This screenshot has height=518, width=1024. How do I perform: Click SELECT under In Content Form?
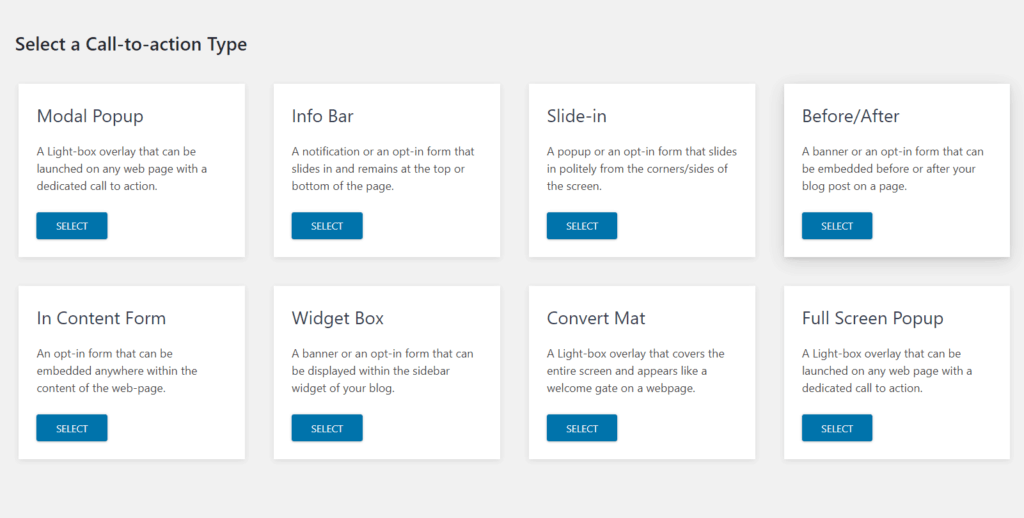(72, 428)
